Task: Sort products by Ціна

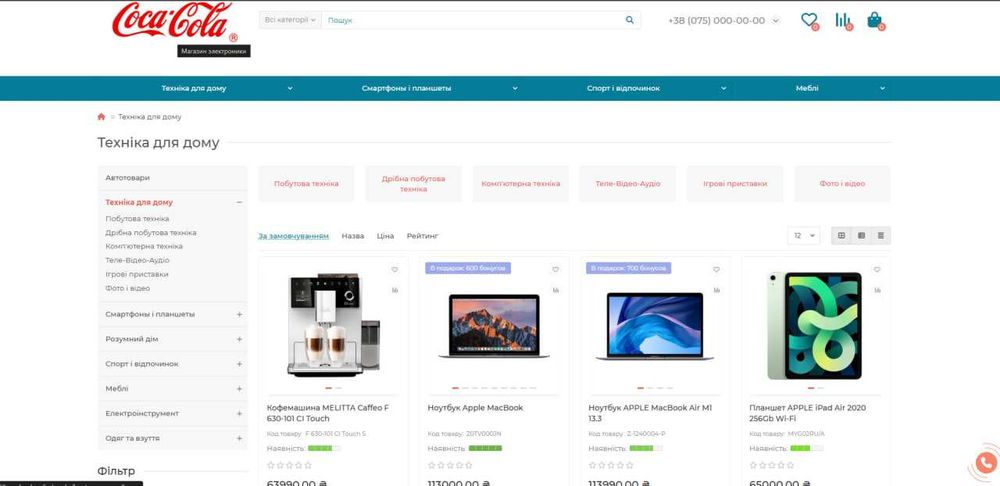Action: point(385,236)
